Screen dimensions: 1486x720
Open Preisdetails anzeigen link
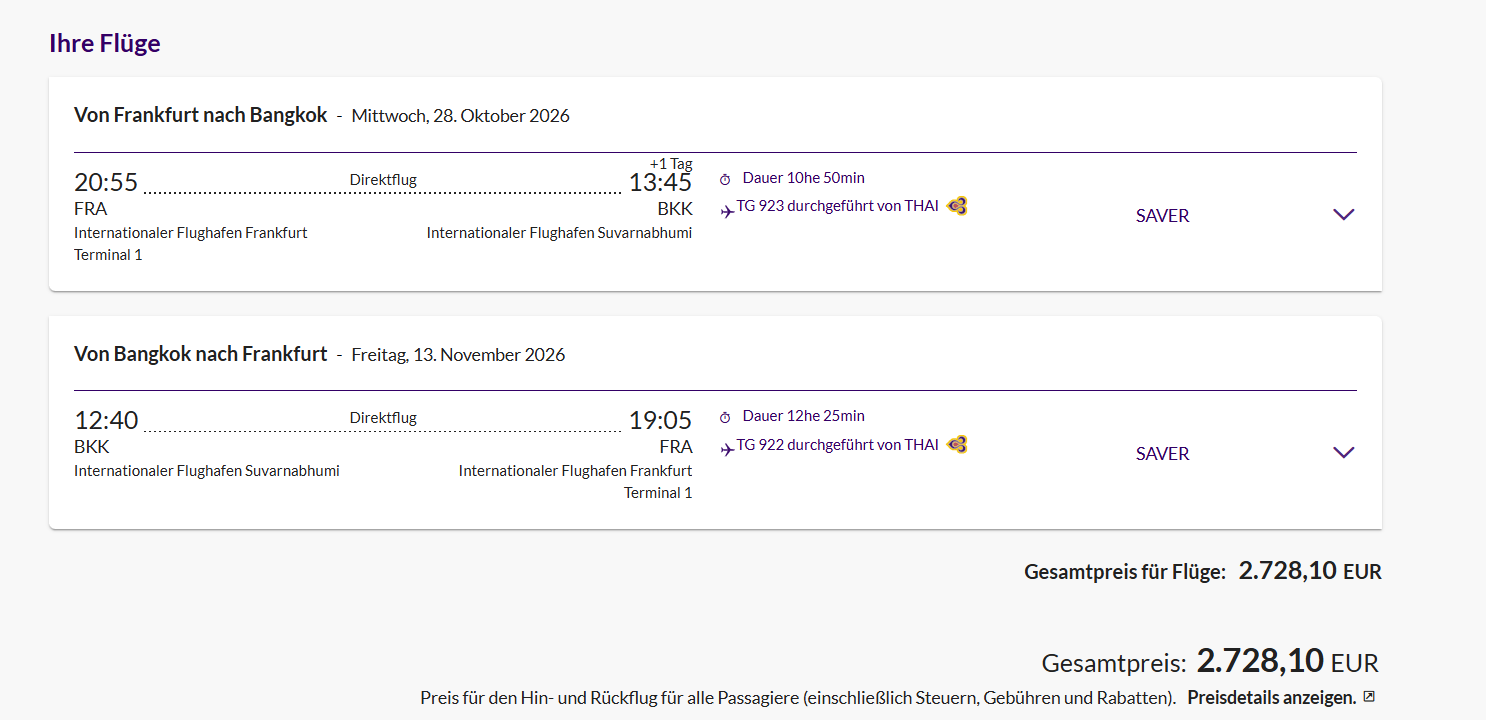[x=1271, y=697]
